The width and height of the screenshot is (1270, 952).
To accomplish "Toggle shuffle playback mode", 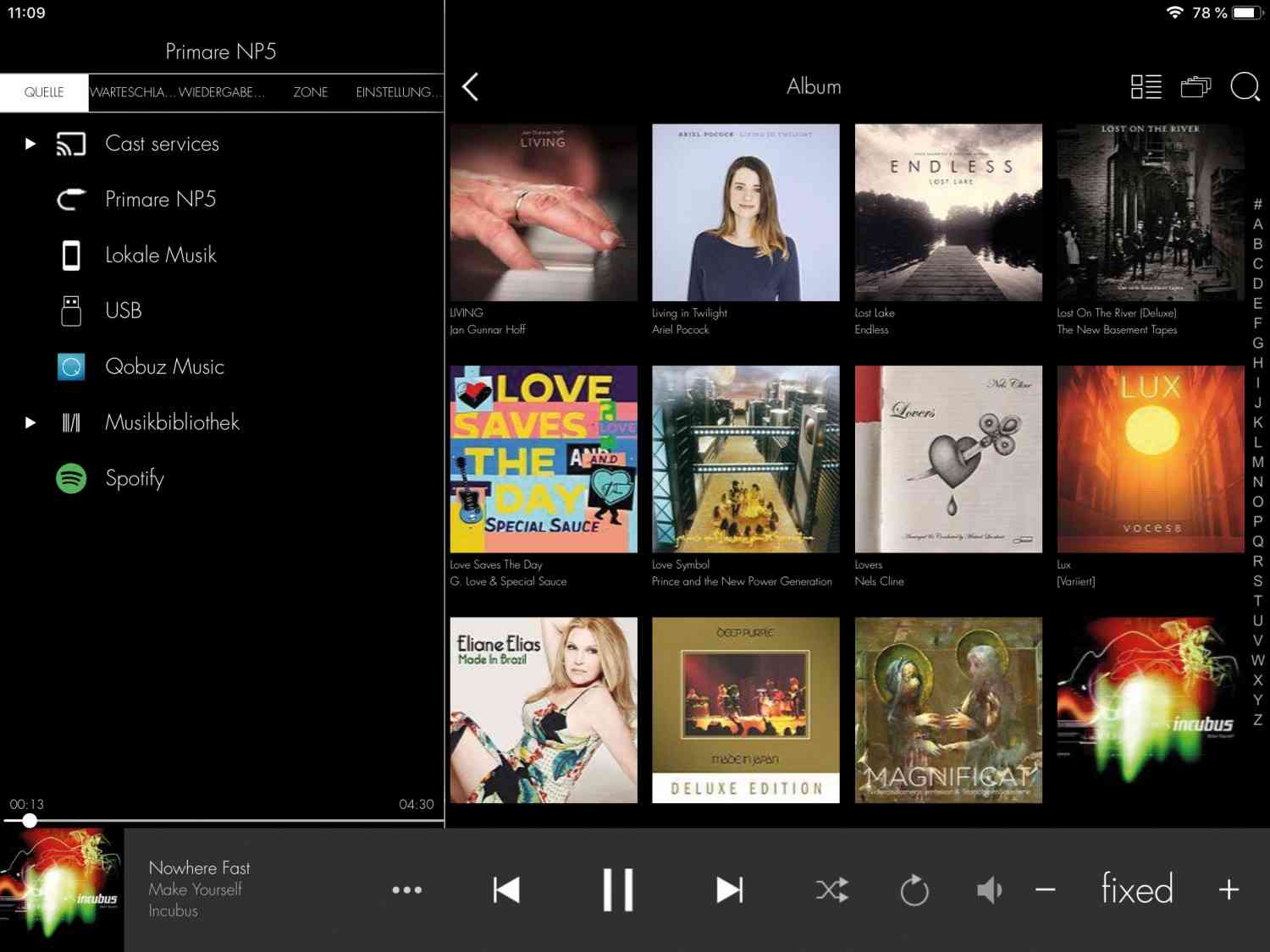I will 832,889.
